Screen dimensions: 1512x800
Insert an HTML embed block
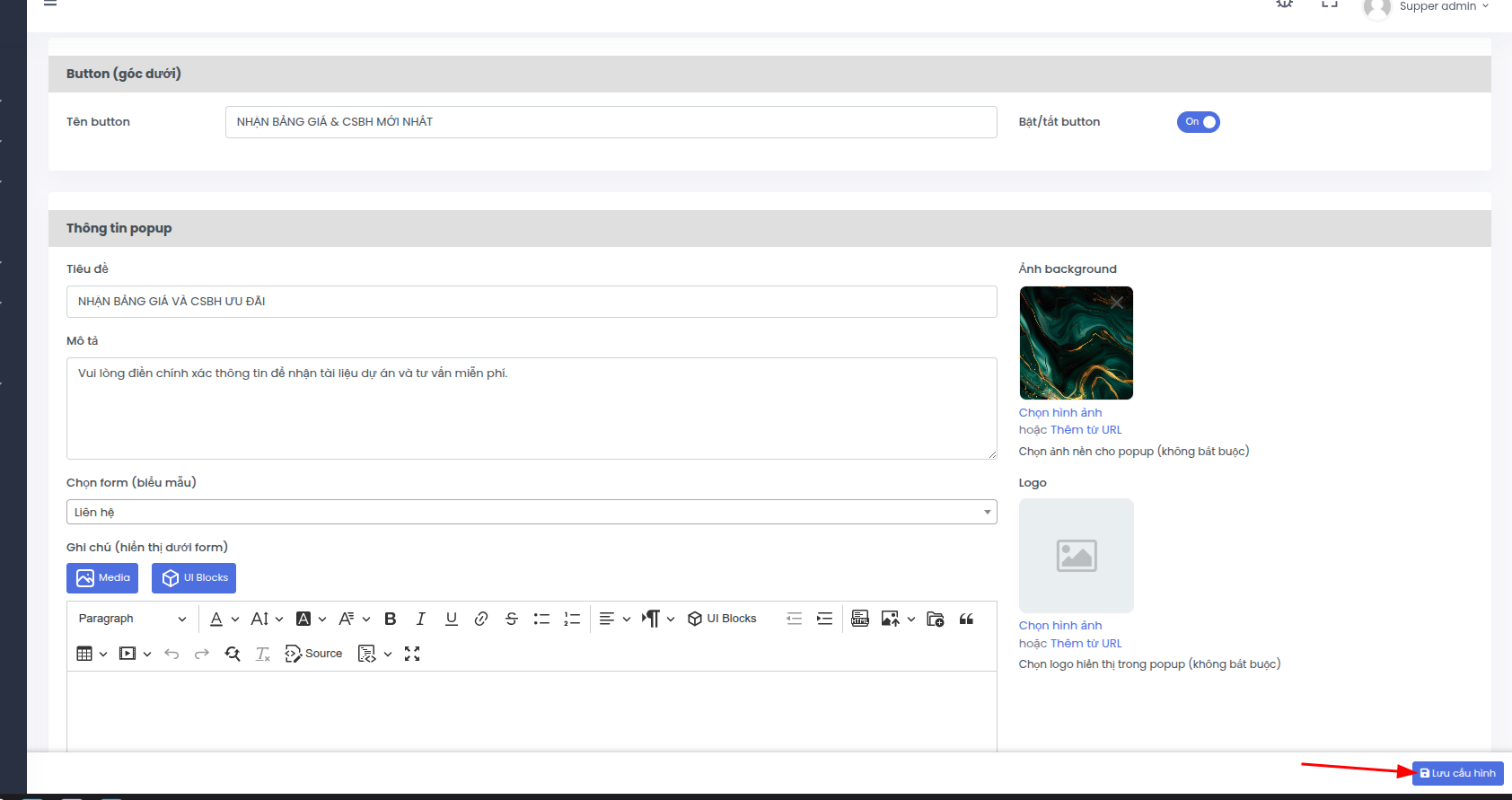point(860,619)
